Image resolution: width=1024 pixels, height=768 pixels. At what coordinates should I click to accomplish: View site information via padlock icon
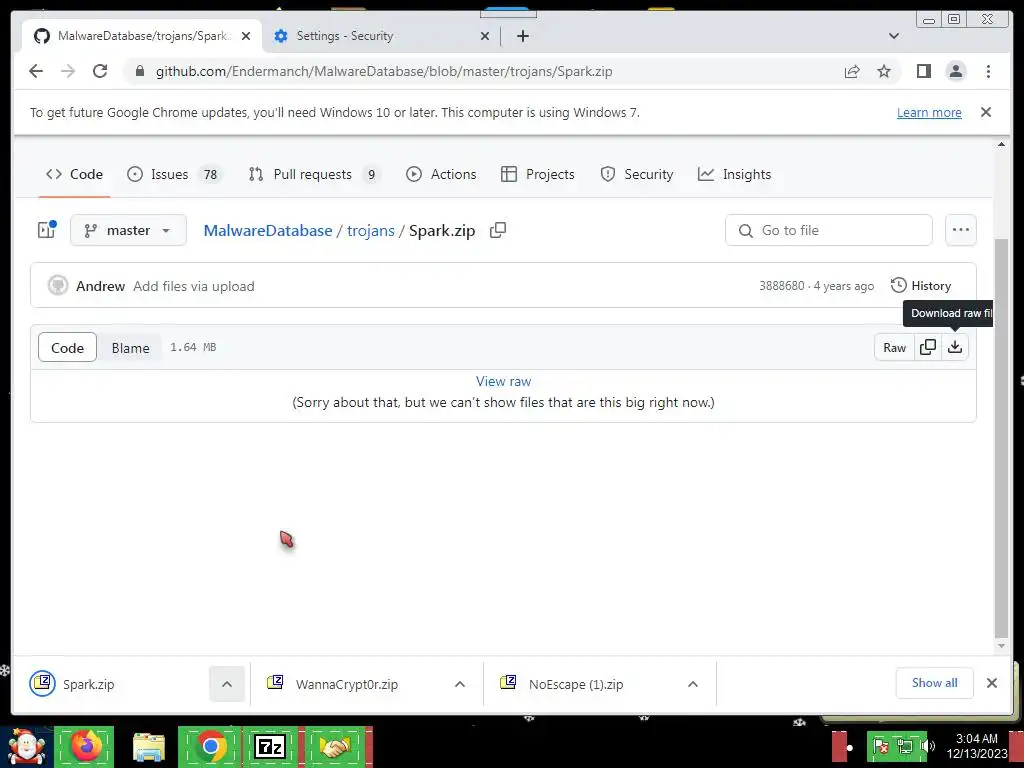pos(139,71)
